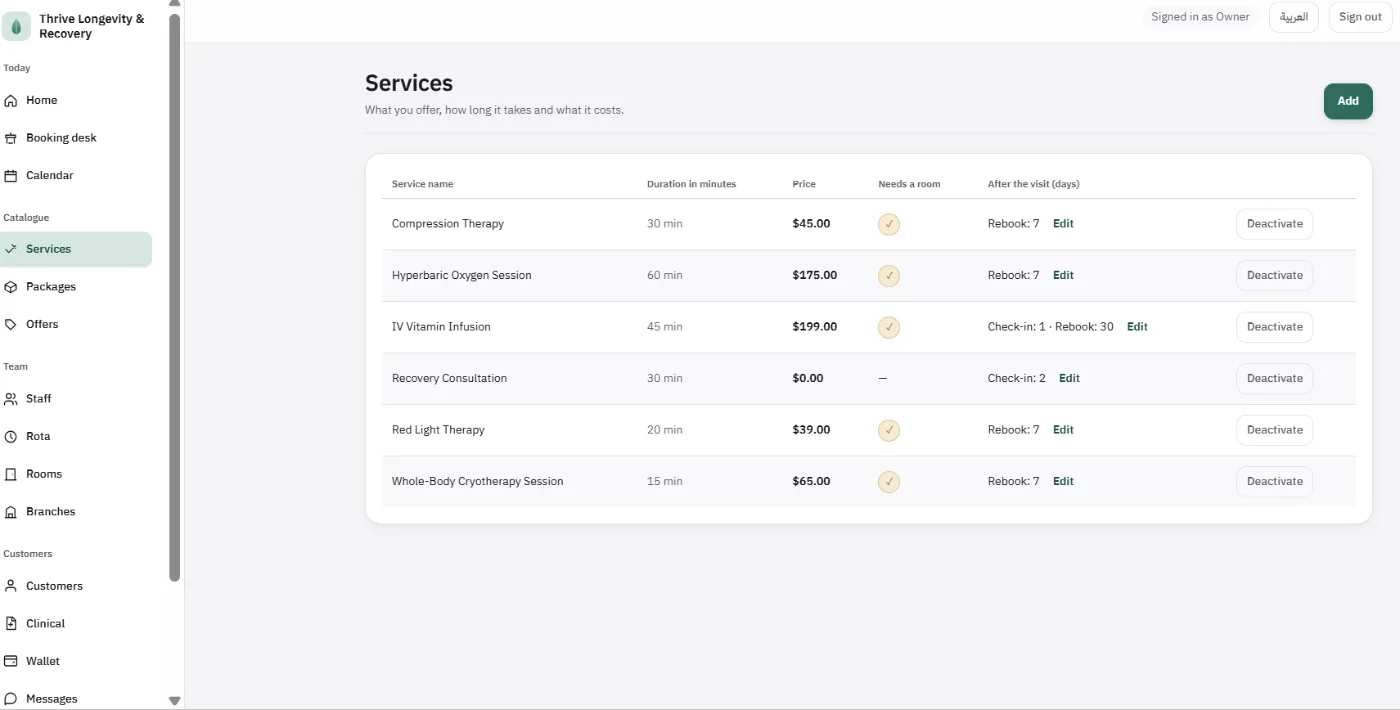
Task: Click the 15 min duration value
Action: click(x=665, y=481)
